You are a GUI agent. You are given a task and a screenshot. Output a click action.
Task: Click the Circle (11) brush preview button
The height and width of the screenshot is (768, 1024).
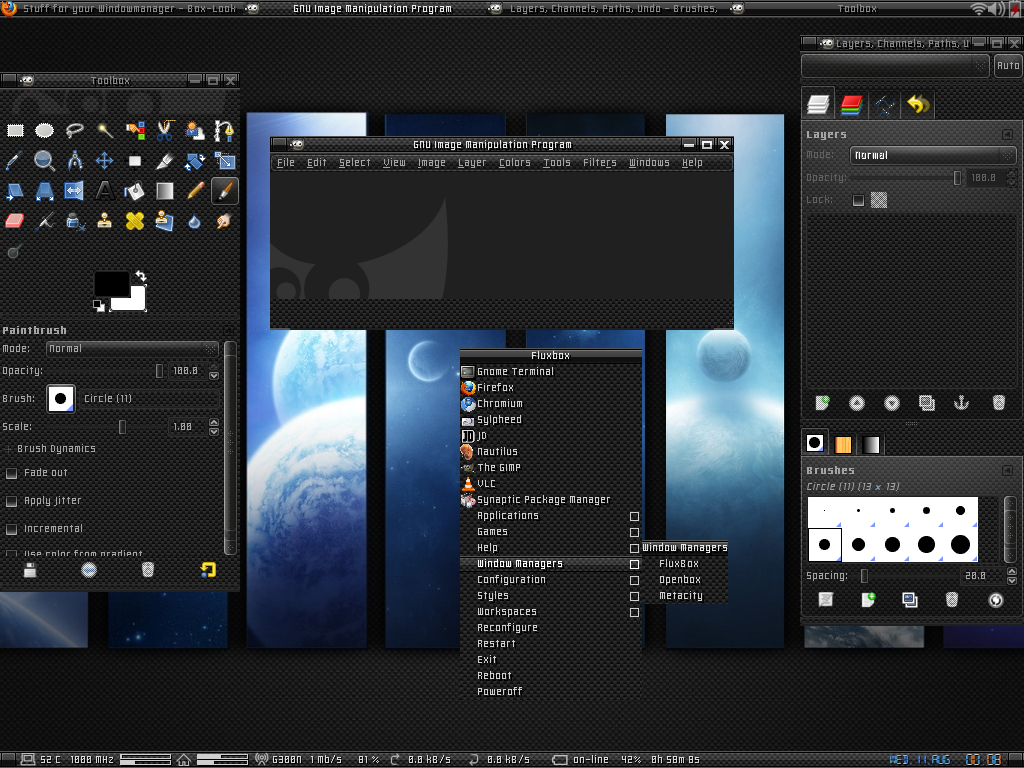(61, 398)
